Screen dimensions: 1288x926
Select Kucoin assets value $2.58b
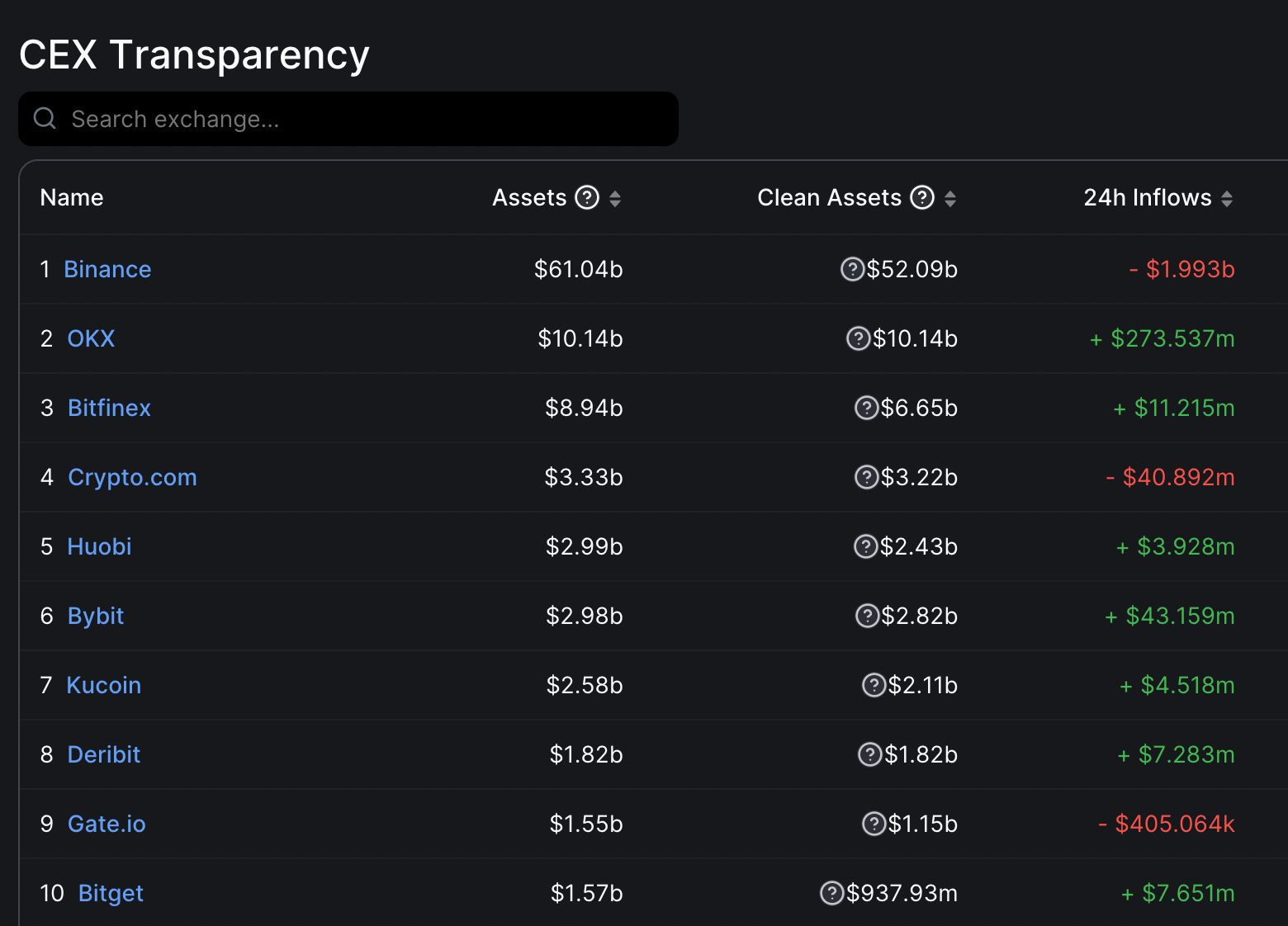tap(585, 685)
